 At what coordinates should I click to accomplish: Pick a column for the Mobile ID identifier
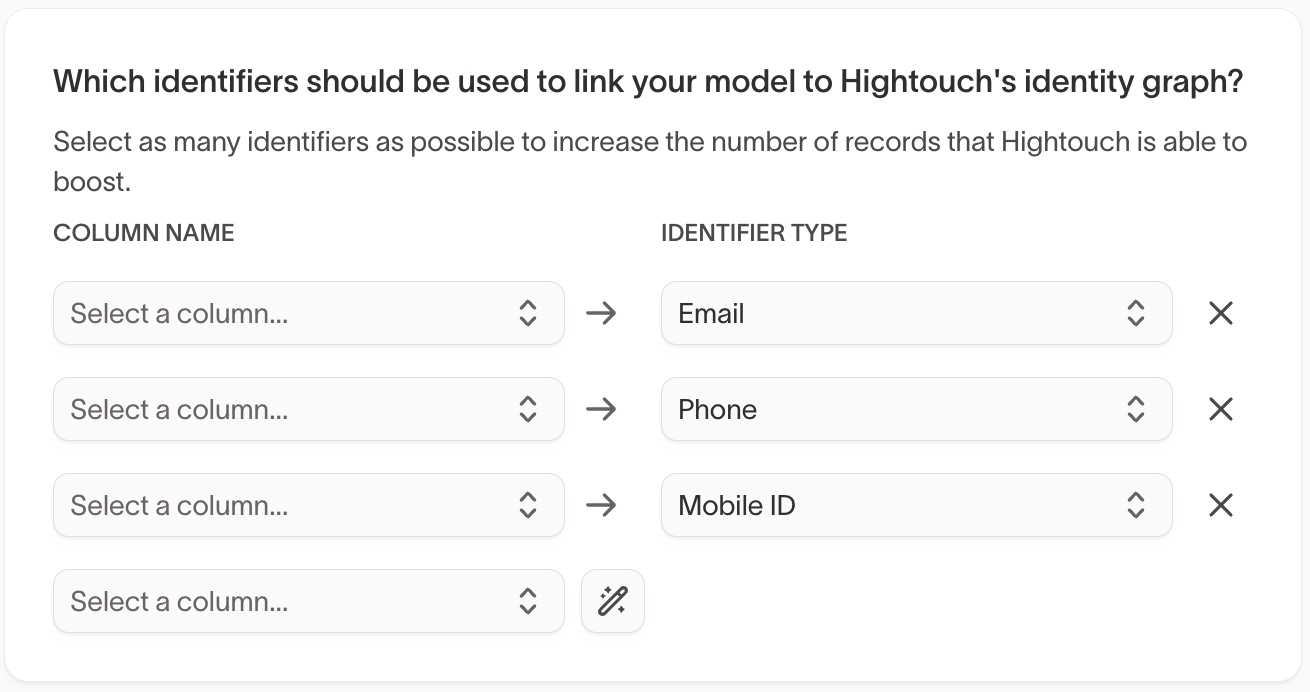coord(308,506)
